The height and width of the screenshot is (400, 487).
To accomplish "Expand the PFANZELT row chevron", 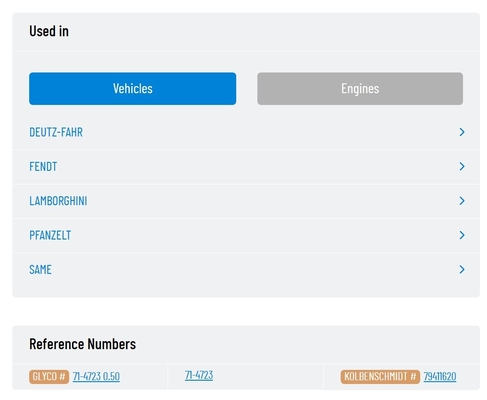I will [462, 235].
